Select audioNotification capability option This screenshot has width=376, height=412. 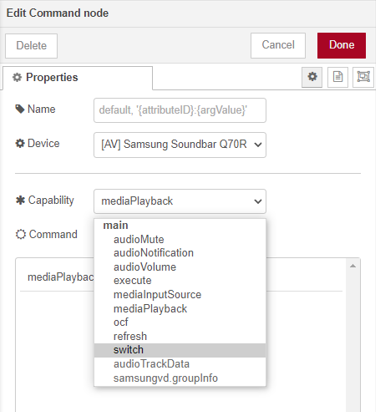click(180, 253)
